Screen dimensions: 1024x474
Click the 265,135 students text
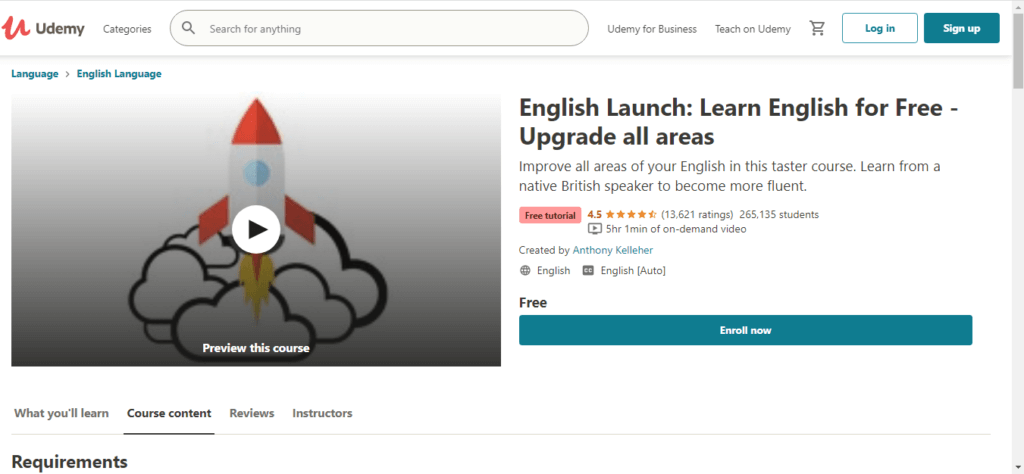tap(779, 214)
